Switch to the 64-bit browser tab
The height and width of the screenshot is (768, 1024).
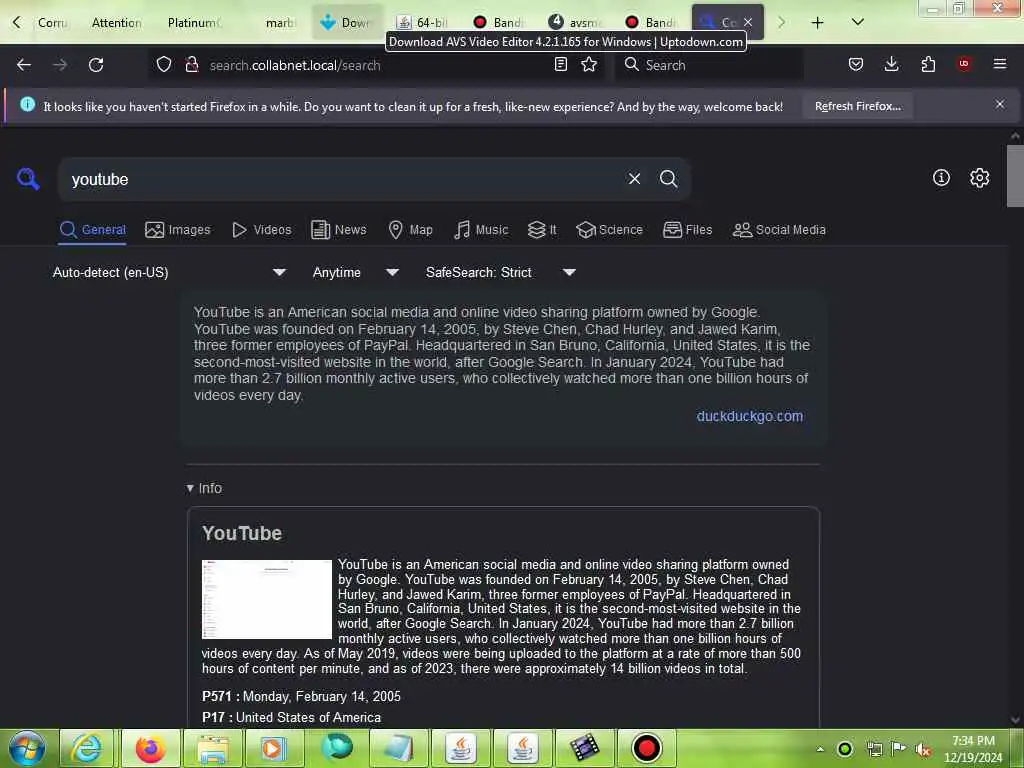click(423, 23)
